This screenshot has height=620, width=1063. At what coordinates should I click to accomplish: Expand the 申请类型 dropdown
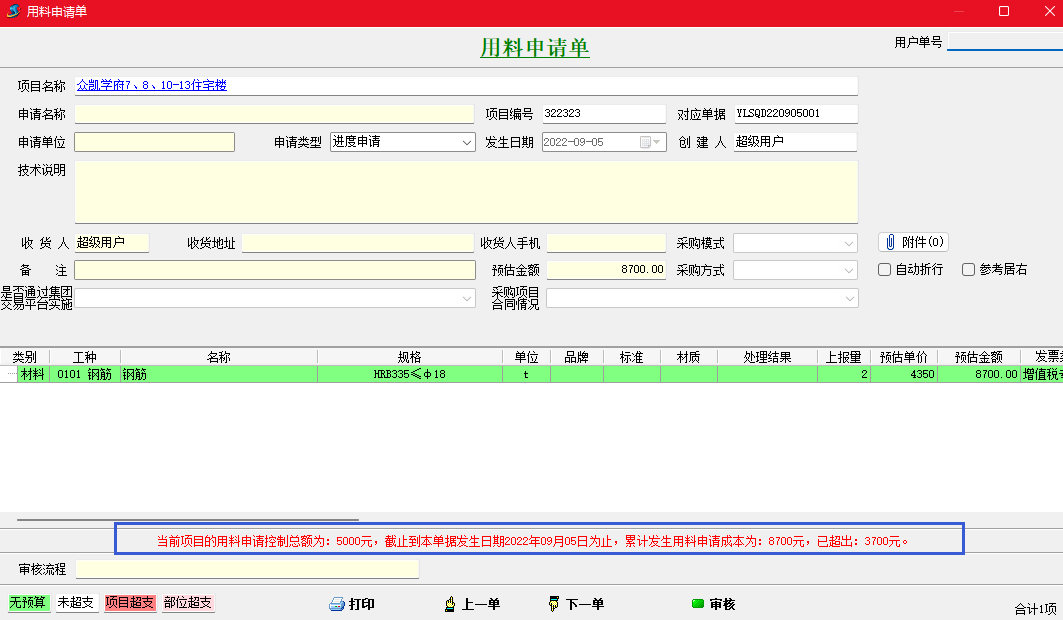click(x=467, y=142)
